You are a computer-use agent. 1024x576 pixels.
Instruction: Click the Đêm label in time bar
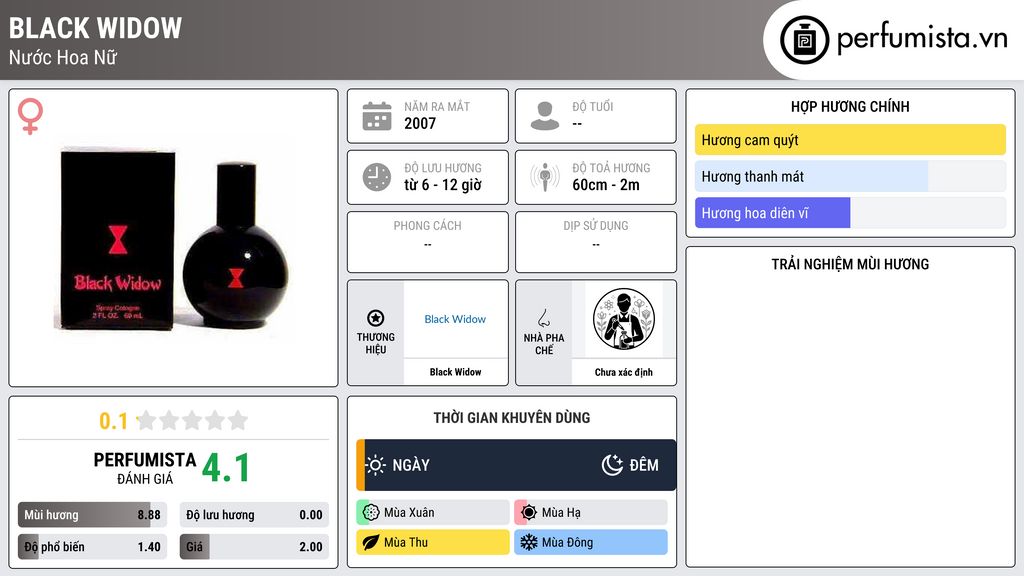pos(644,465)
